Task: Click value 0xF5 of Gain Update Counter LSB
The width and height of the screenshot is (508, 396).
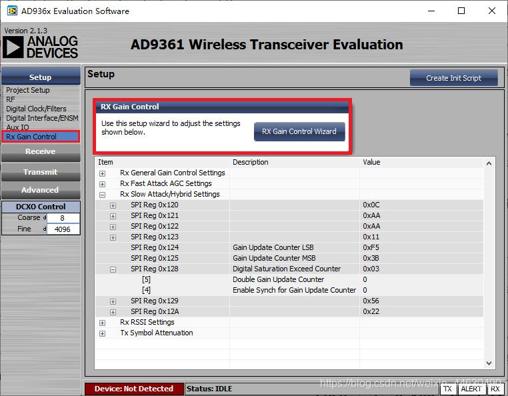Action: 371,247
